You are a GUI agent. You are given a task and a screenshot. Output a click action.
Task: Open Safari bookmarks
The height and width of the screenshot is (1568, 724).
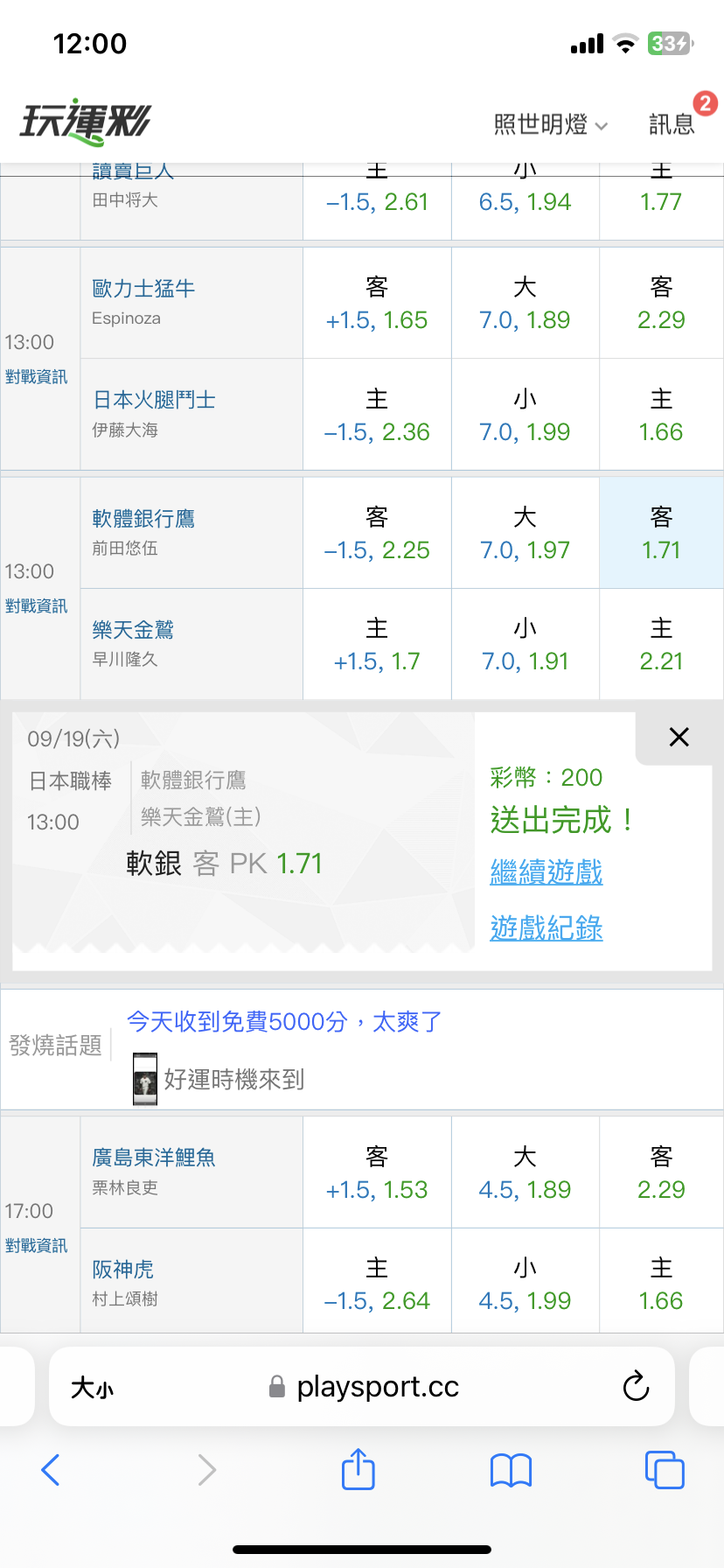point(512,1471)
